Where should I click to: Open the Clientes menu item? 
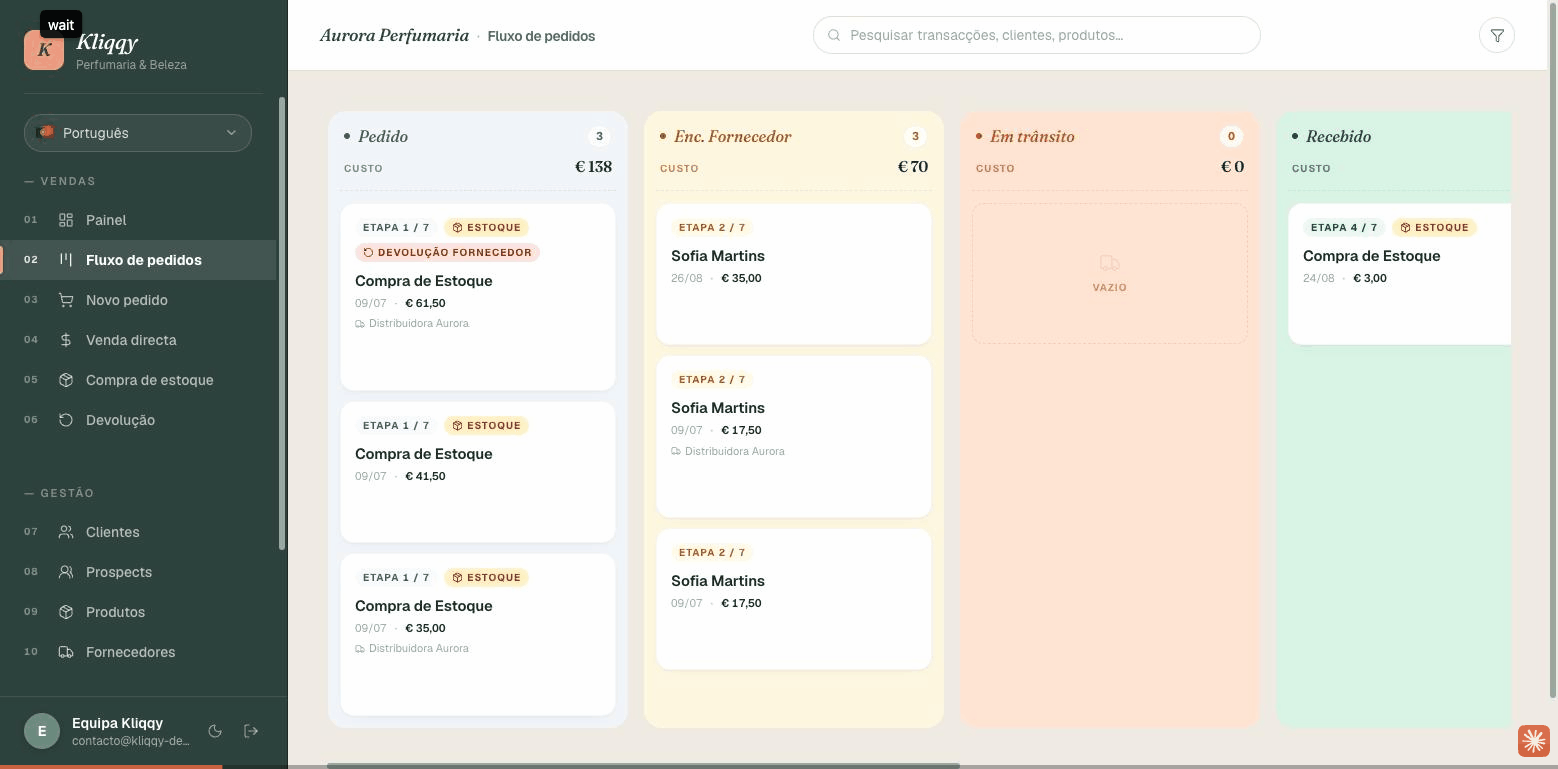138,532
